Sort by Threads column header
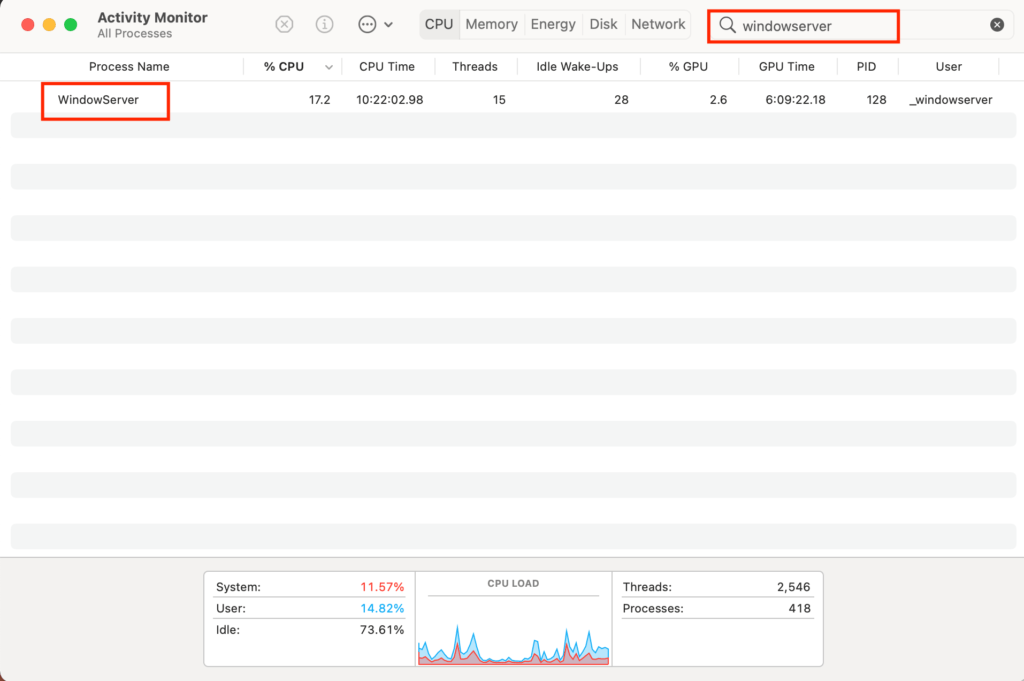The height and width of the screenshot is (681, 1024). click(x=474, y=67)
